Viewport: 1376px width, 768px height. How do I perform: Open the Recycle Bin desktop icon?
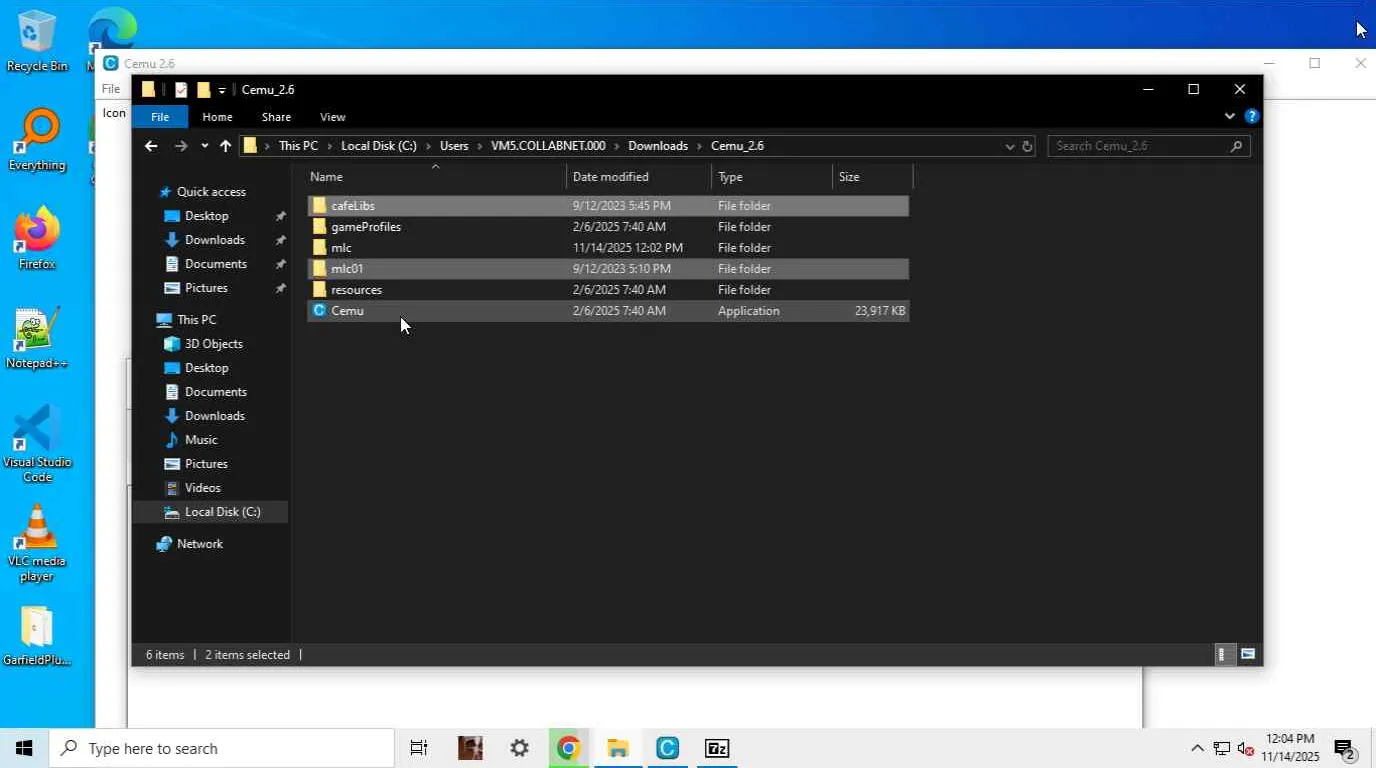[37, 40]
